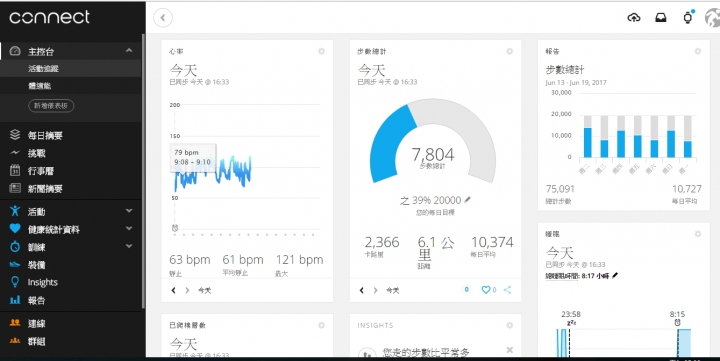
Task: Go to previous day in heart rate card
Action: pos(174,290)
